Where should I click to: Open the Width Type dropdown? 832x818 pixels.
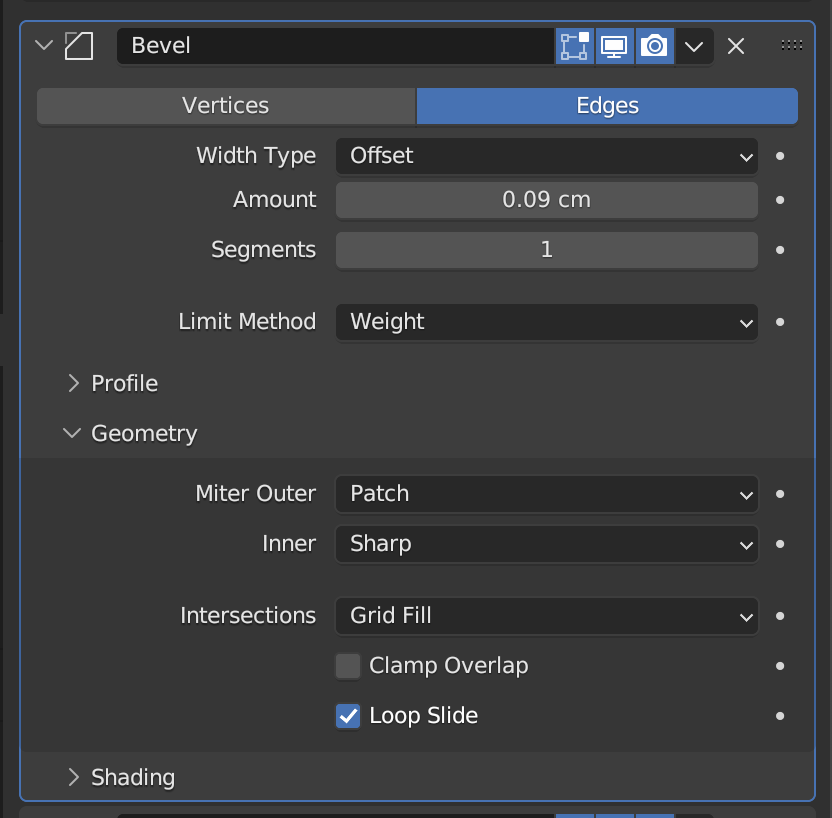546,156
